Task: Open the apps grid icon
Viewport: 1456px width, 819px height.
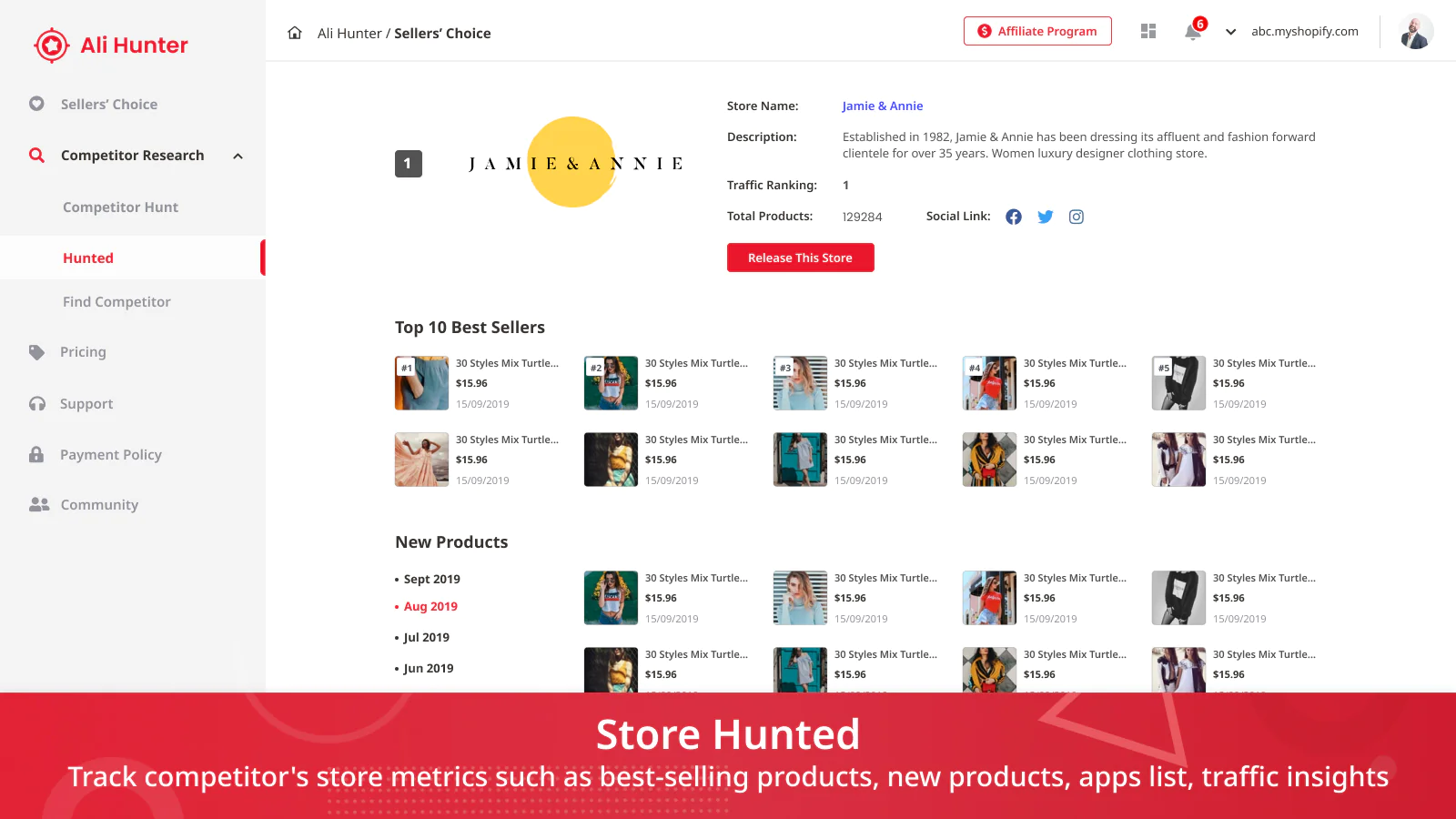Action: [x=1148, y=31]
